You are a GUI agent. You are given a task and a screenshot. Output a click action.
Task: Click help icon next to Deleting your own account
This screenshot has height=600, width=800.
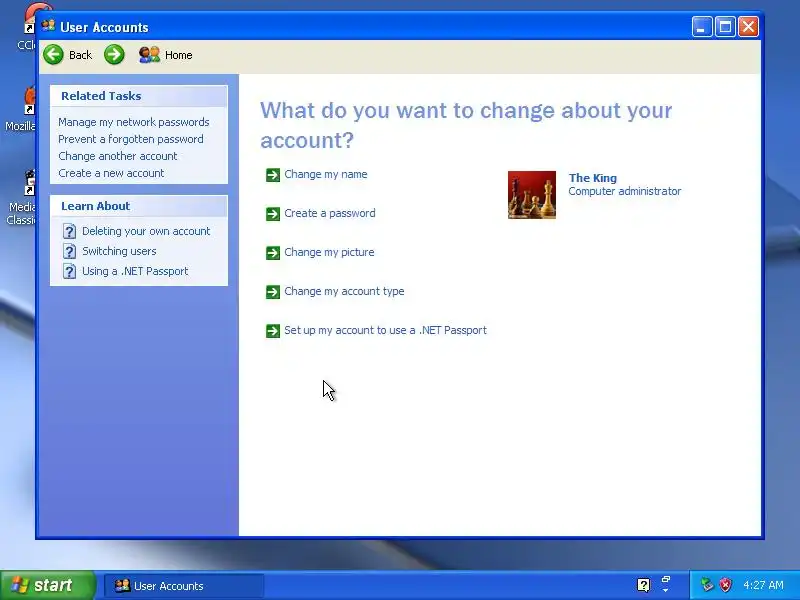point(69,231)
